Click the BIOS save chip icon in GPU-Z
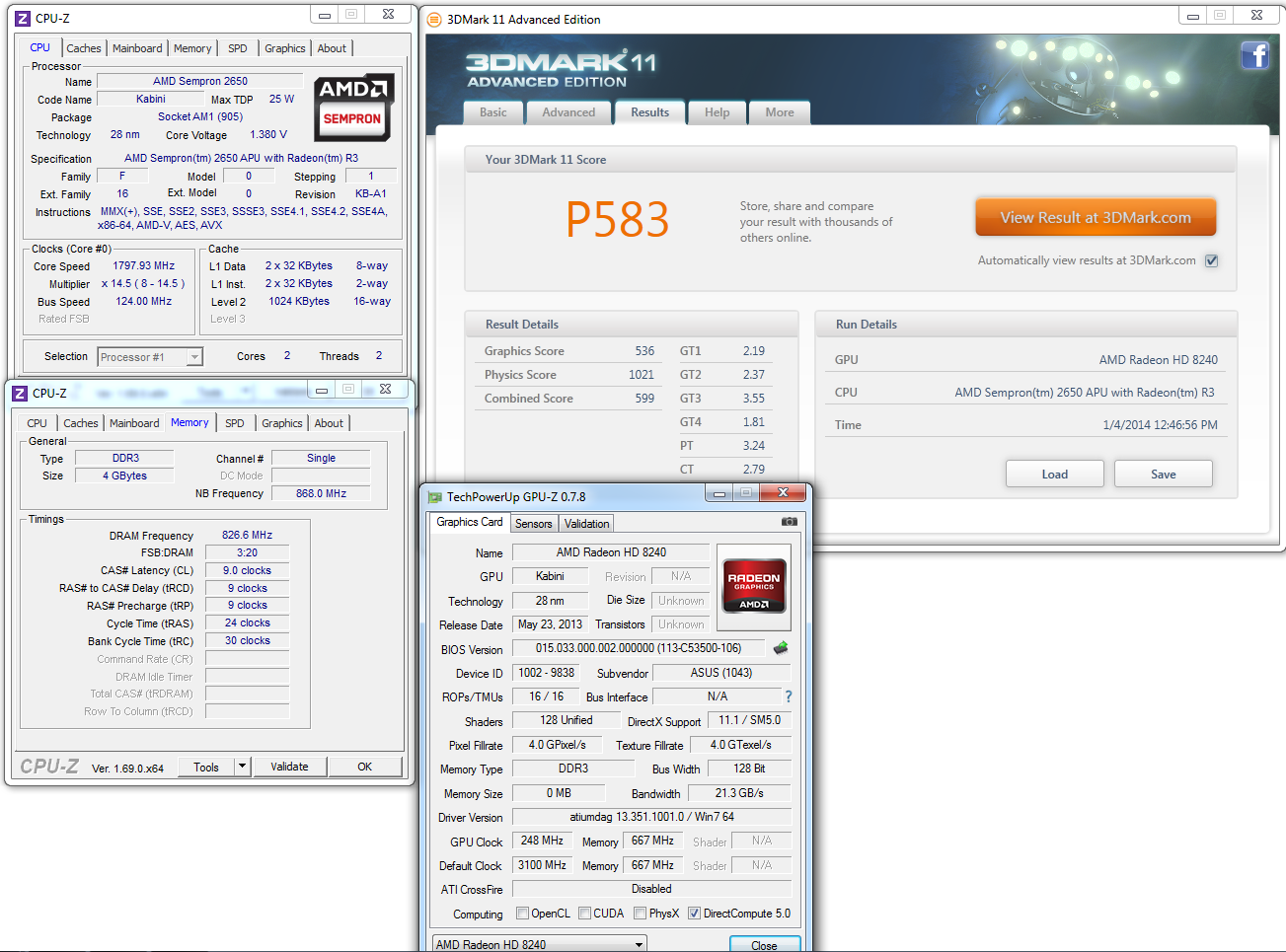This screenshot has width=1286, height=952. pos(781,648)
